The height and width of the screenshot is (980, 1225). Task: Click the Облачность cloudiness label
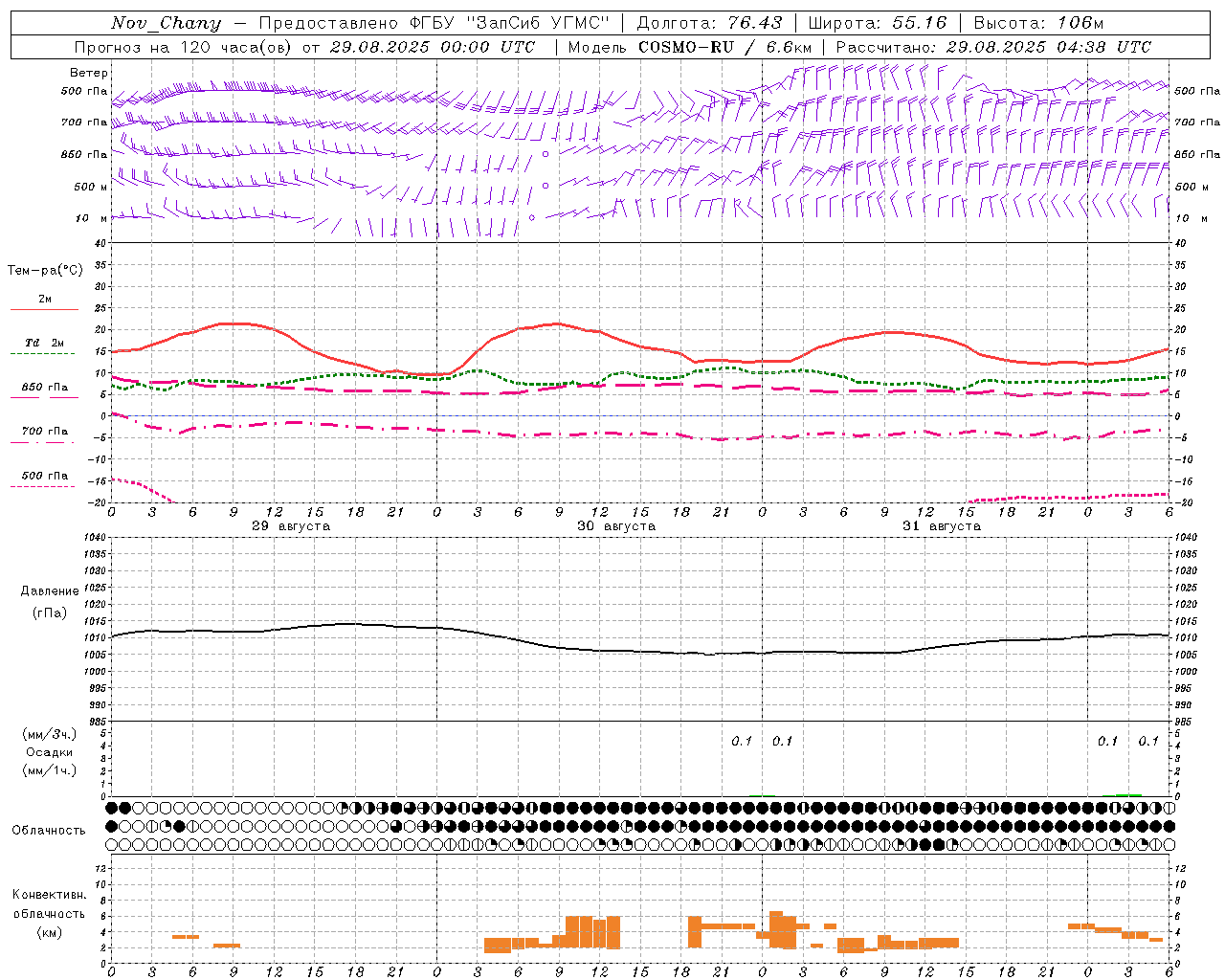pos(49,830)
